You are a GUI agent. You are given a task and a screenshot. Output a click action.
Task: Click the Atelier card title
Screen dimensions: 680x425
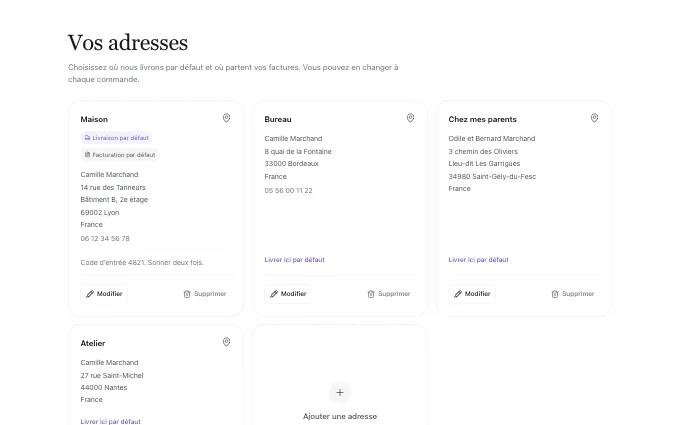(x=93, y=343)
